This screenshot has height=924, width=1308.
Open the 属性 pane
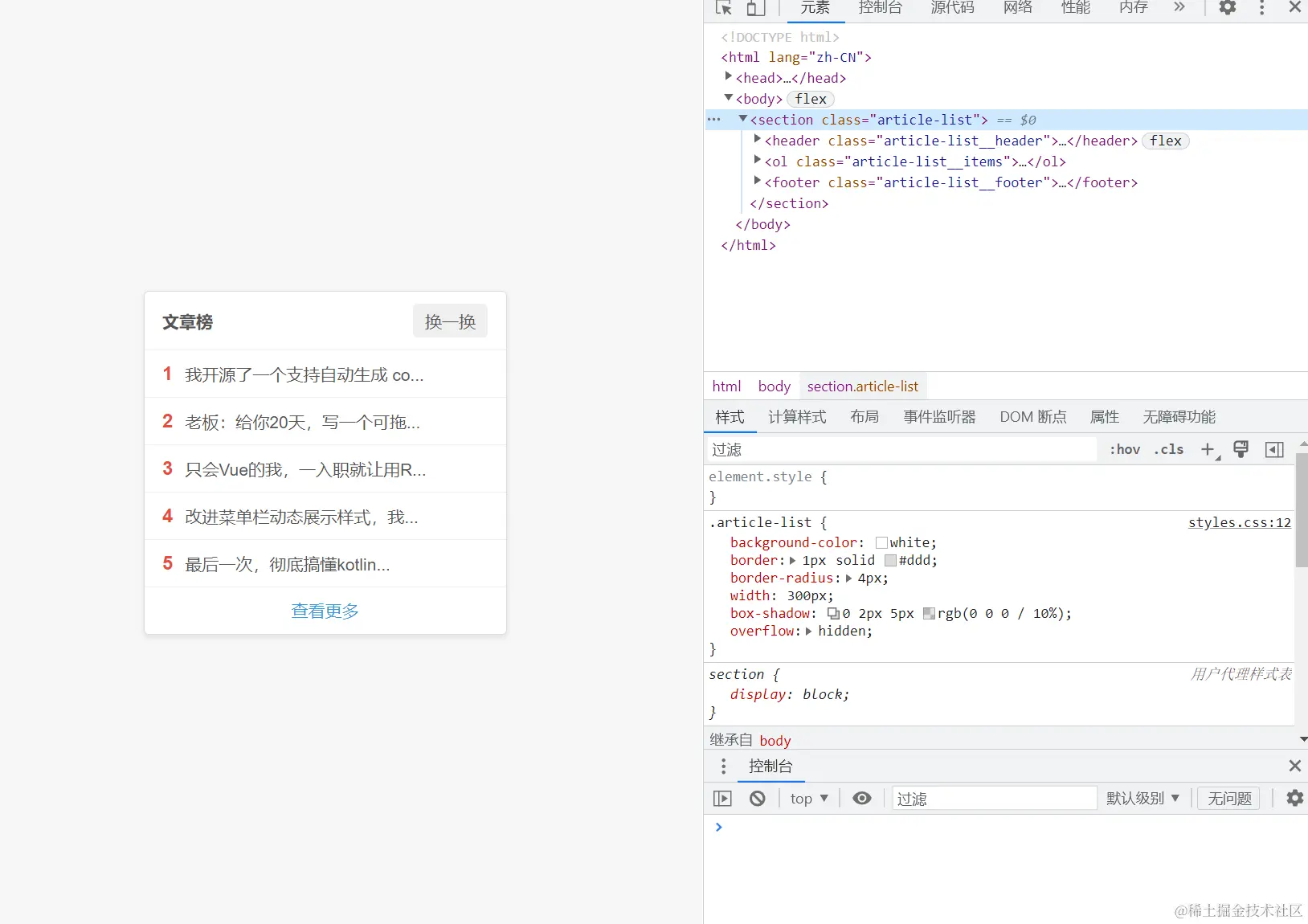pos(1105,417)
